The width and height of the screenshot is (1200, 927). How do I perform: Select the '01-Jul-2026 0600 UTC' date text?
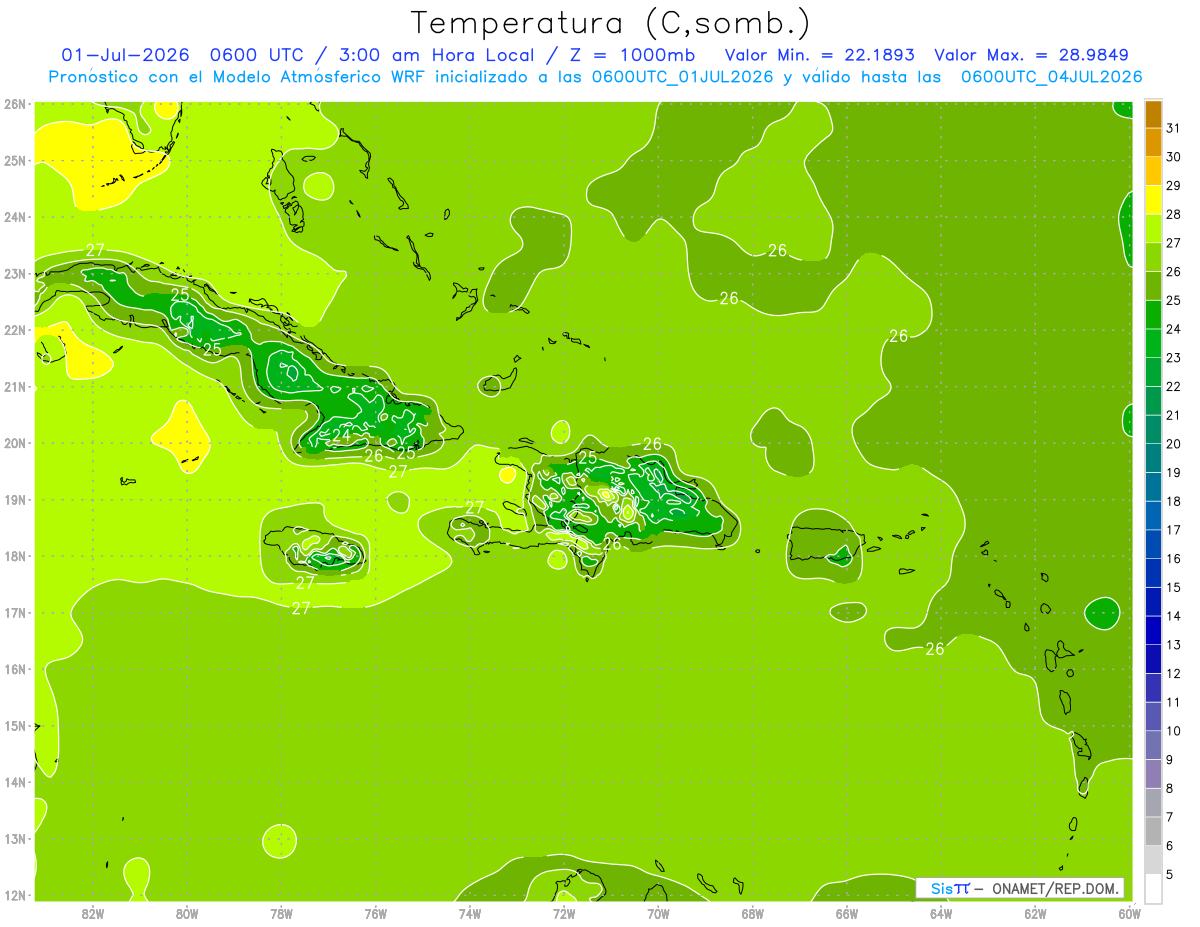180,55
